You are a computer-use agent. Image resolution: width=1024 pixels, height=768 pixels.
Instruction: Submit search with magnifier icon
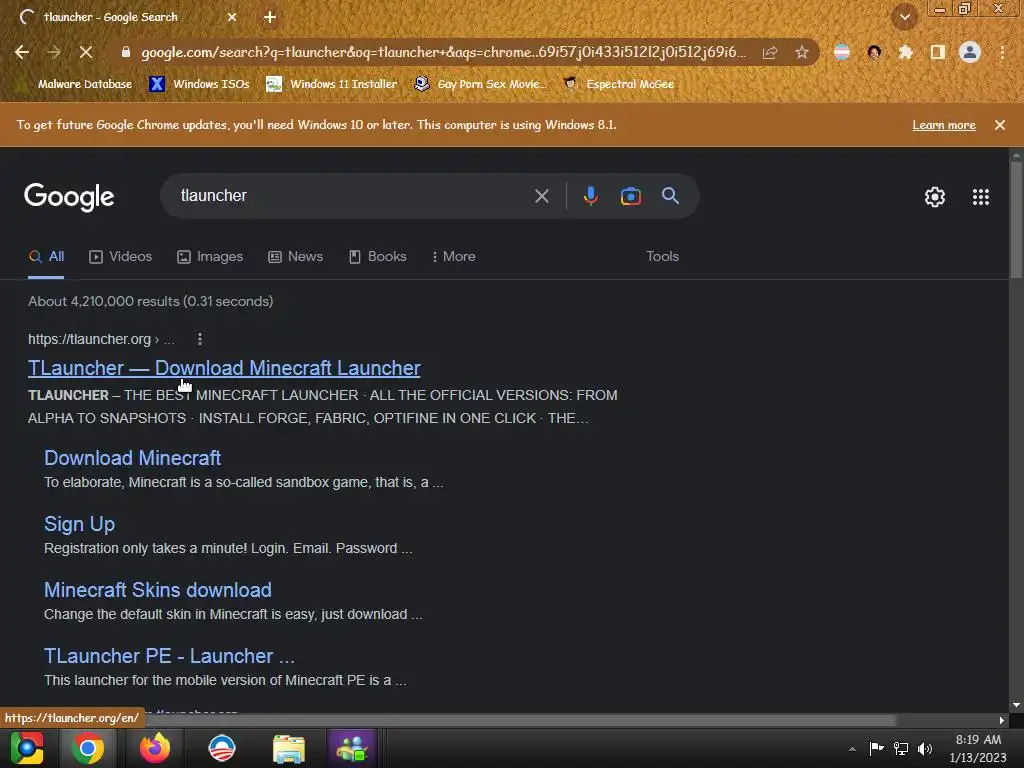coord(670,196)
